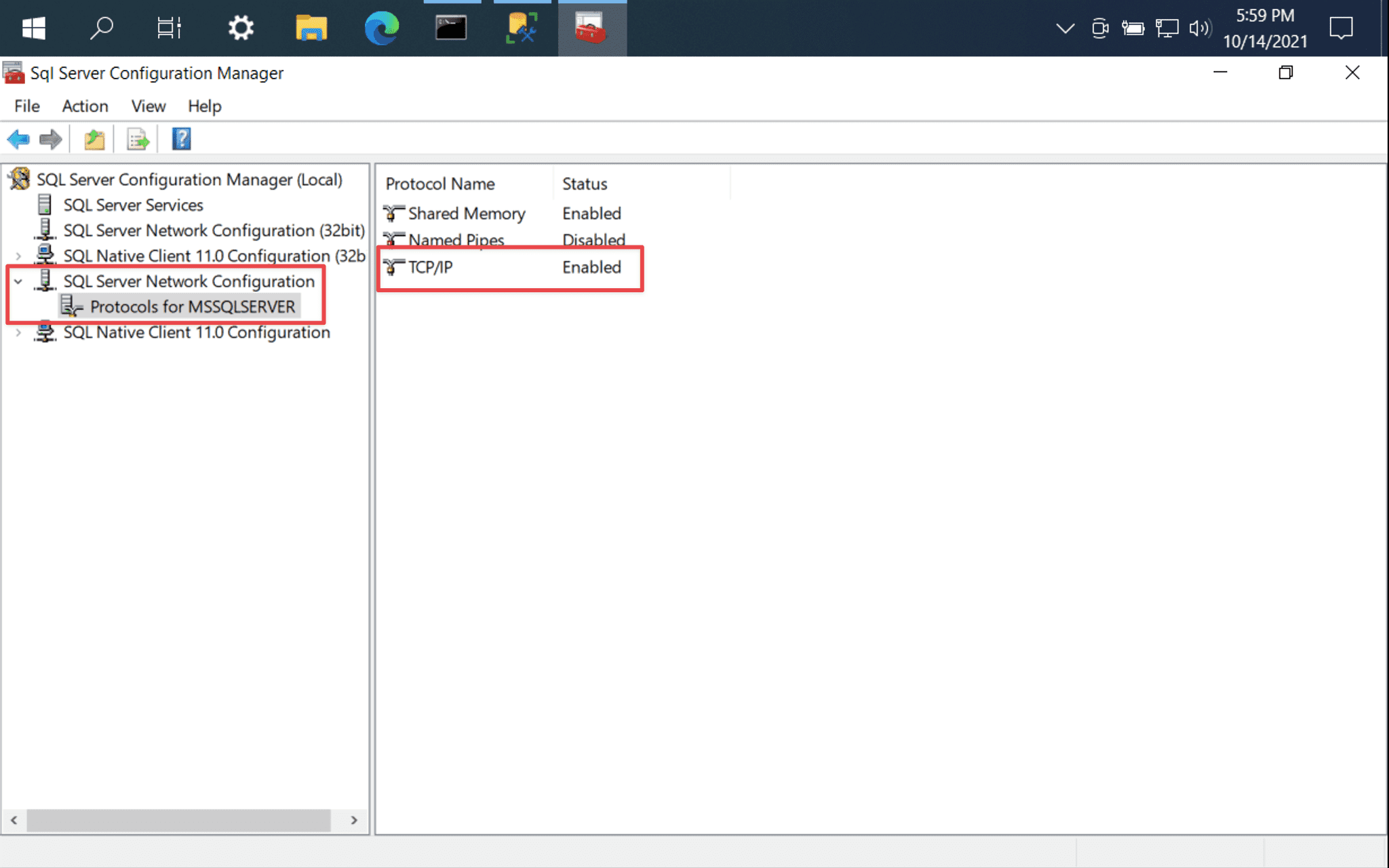Select SQL Server Network Configuration (32bit)
Image resolution: width=1389 pixels, height=868 pixels.
point(214,231)
